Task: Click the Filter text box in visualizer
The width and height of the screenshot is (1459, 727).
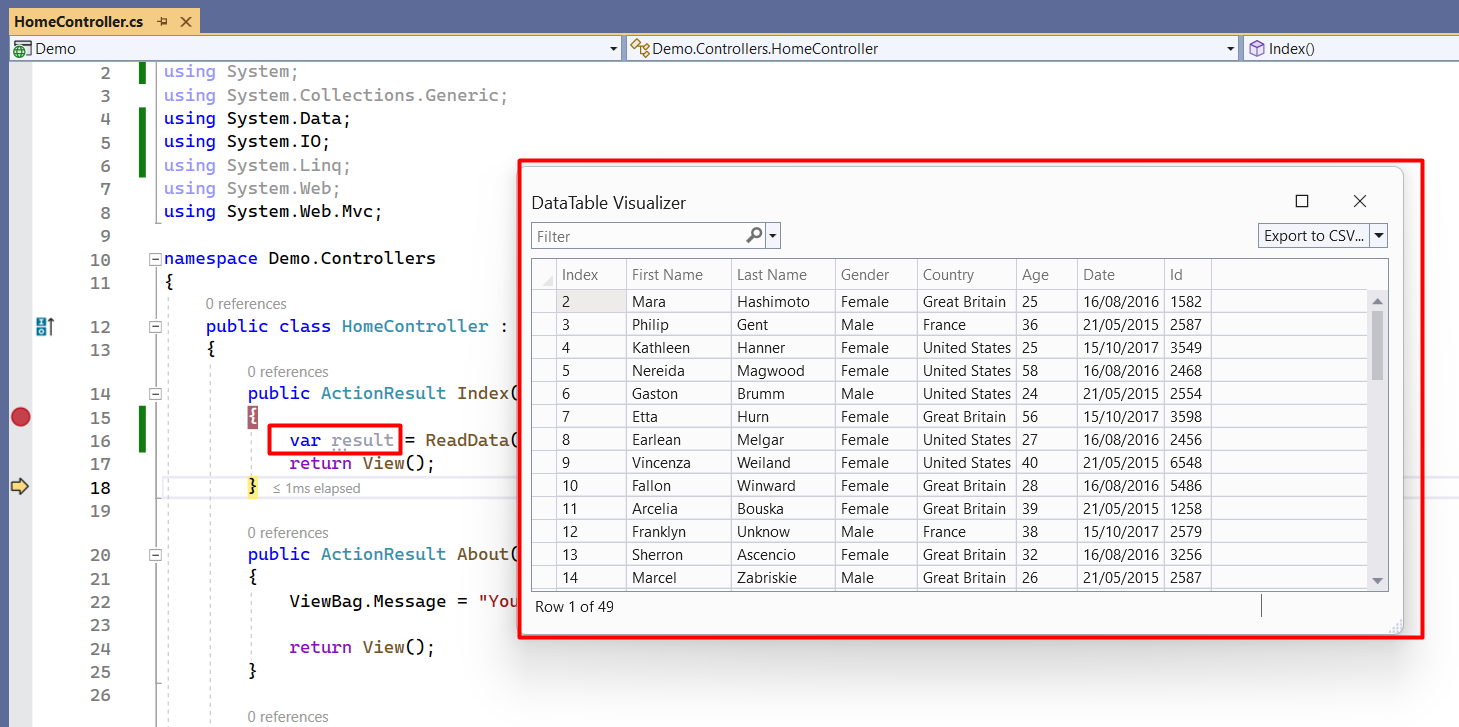Action: (x=638, y=237)
